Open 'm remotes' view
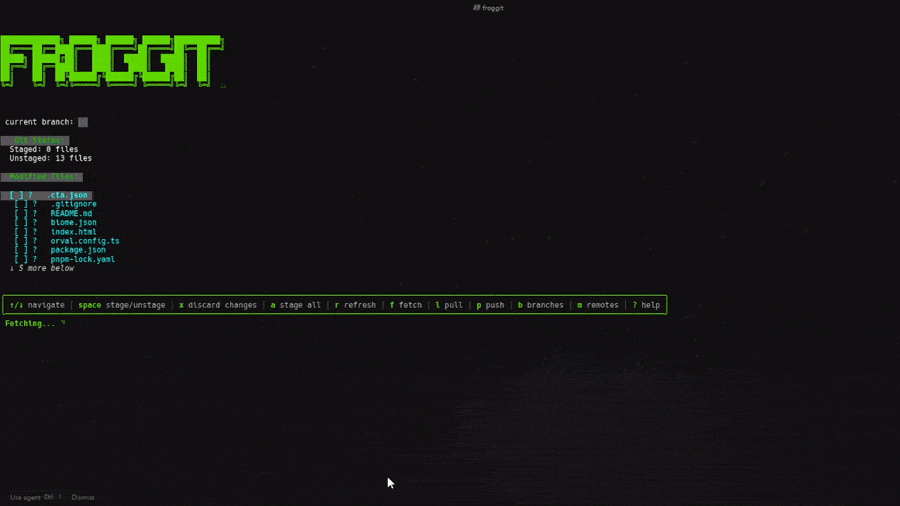The height and width of the screenshot is (506, 900). point(598,305)
